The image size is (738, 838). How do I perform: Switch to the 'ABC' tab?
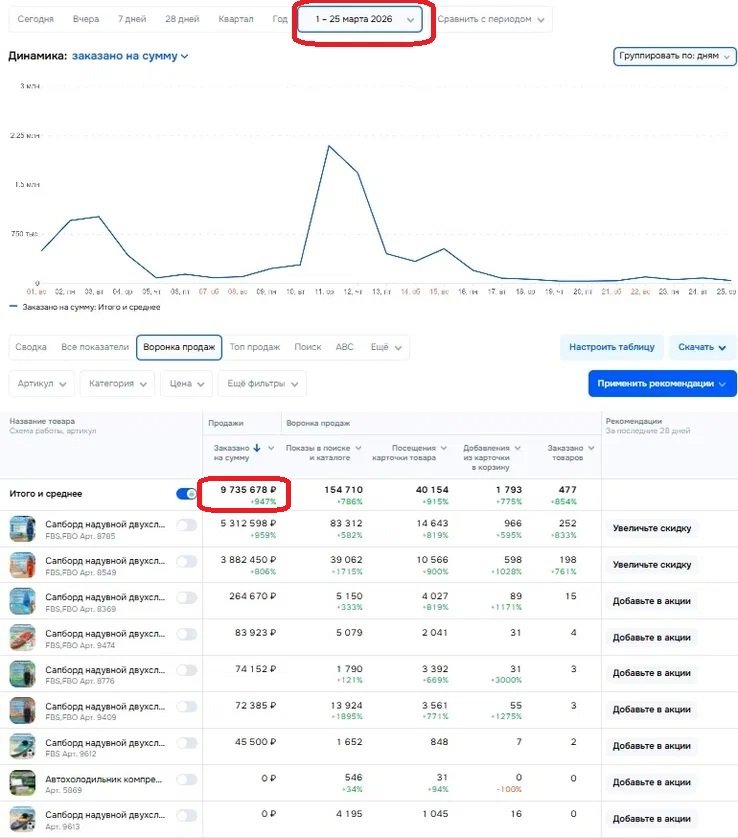345,347
